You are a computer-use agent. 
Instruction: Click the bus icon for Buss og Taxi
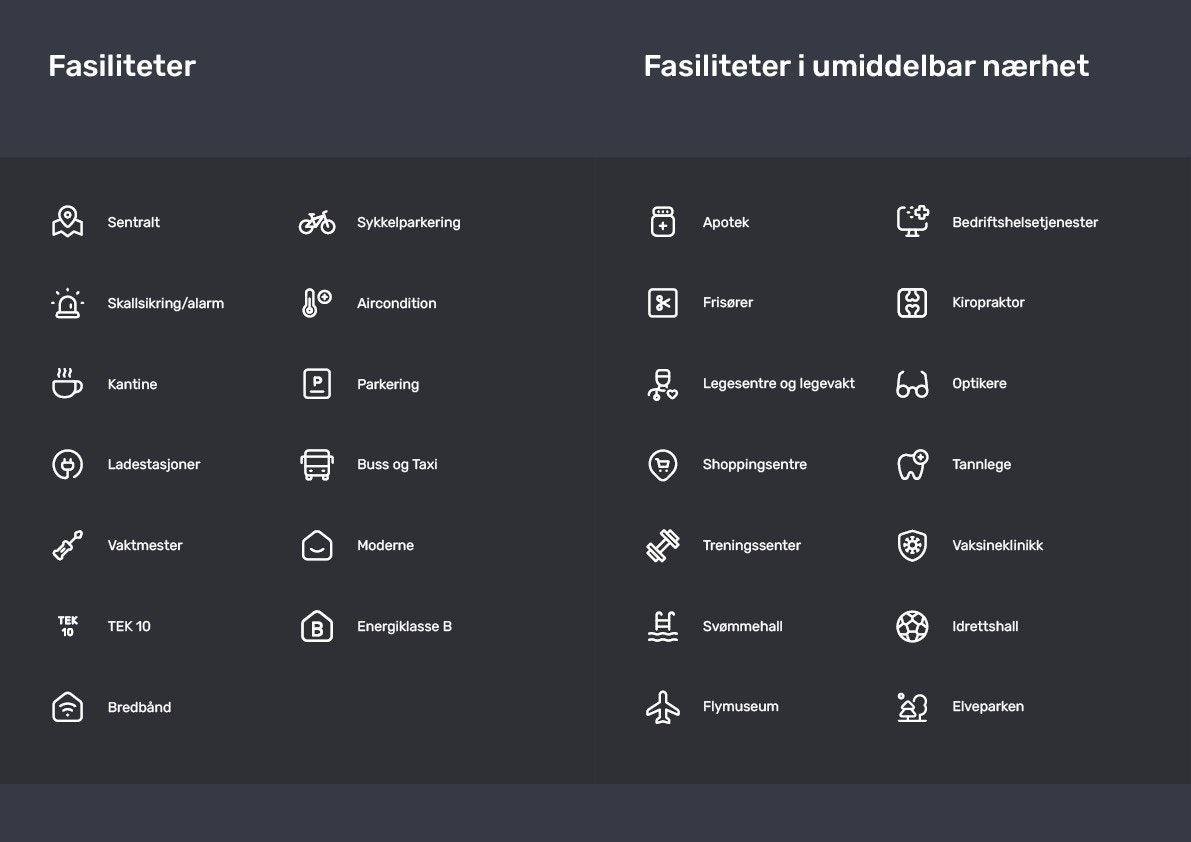317,465
